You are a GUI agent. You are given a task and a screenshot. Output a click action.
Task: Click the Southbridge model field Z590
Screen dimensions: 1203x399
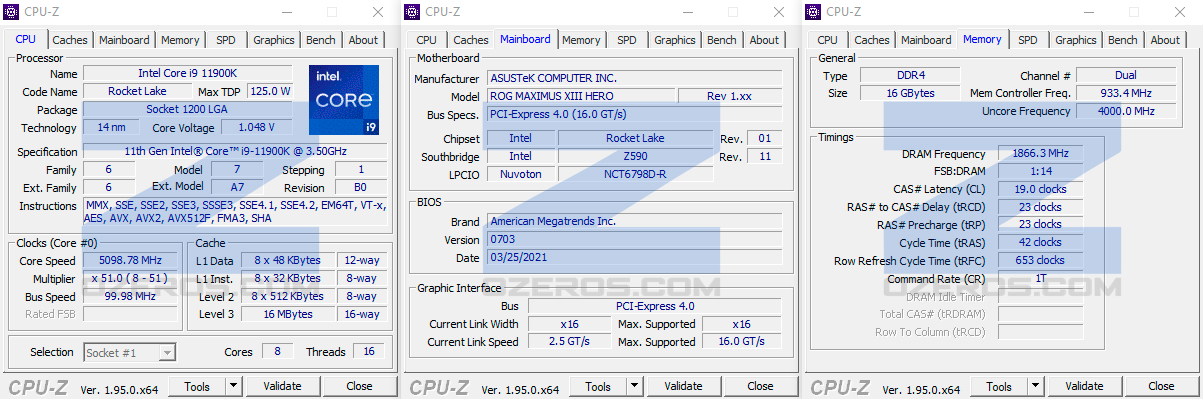click(x=635, y=156)
